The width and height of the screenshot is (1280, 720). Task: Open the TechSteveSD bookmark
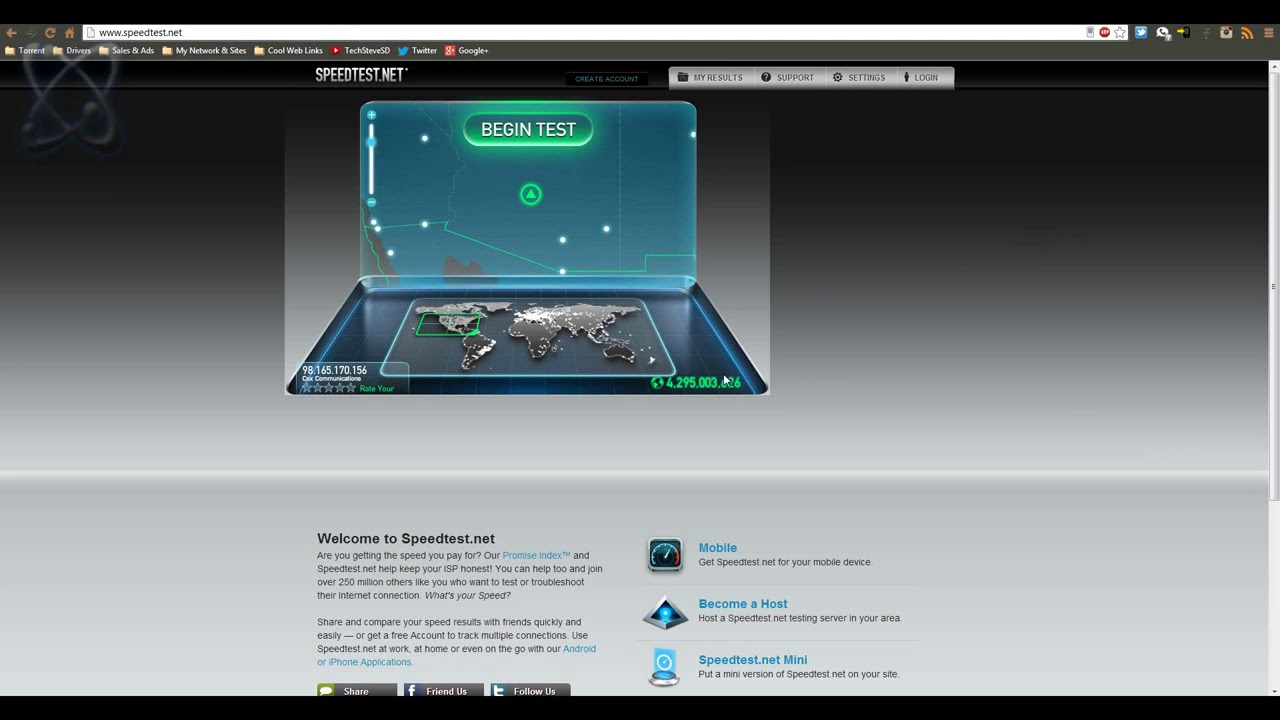point(360,50)
